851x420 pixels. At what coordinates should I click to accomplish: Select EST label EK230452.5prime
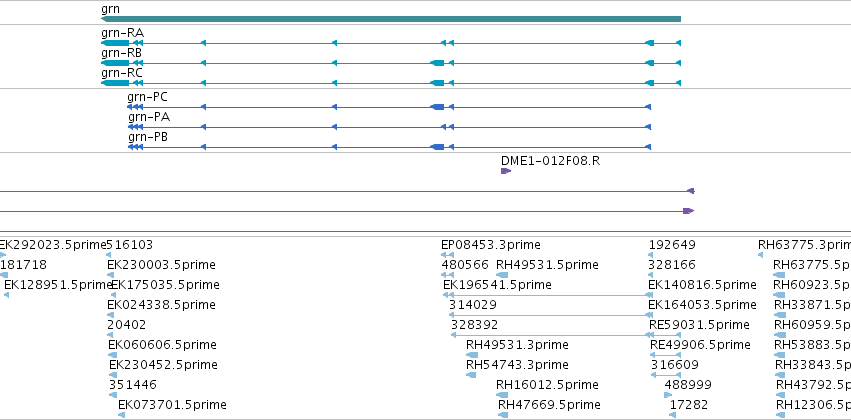point(163,365)
